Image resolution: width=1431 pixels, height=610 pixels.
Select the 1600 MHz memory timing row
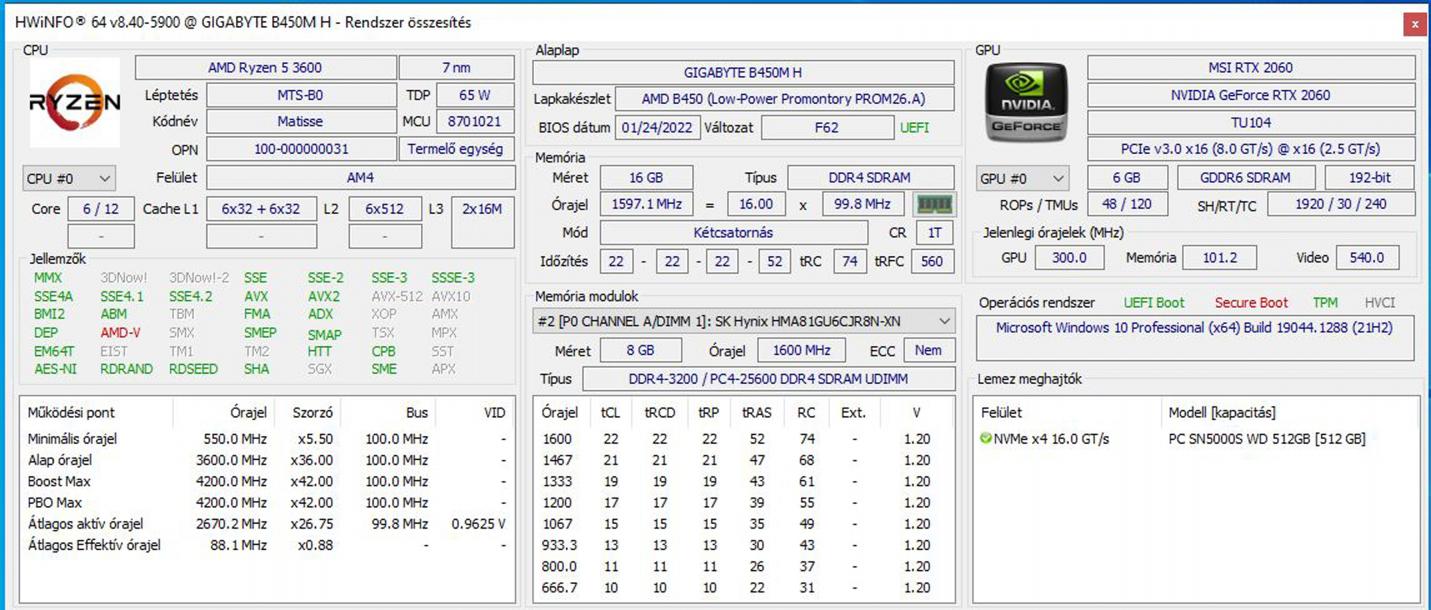[743, 439]
